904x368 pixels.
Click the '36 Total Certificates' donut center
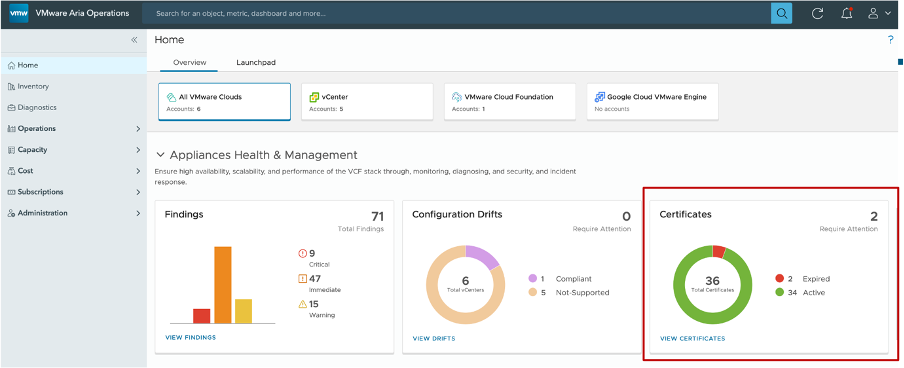[713, 284]
